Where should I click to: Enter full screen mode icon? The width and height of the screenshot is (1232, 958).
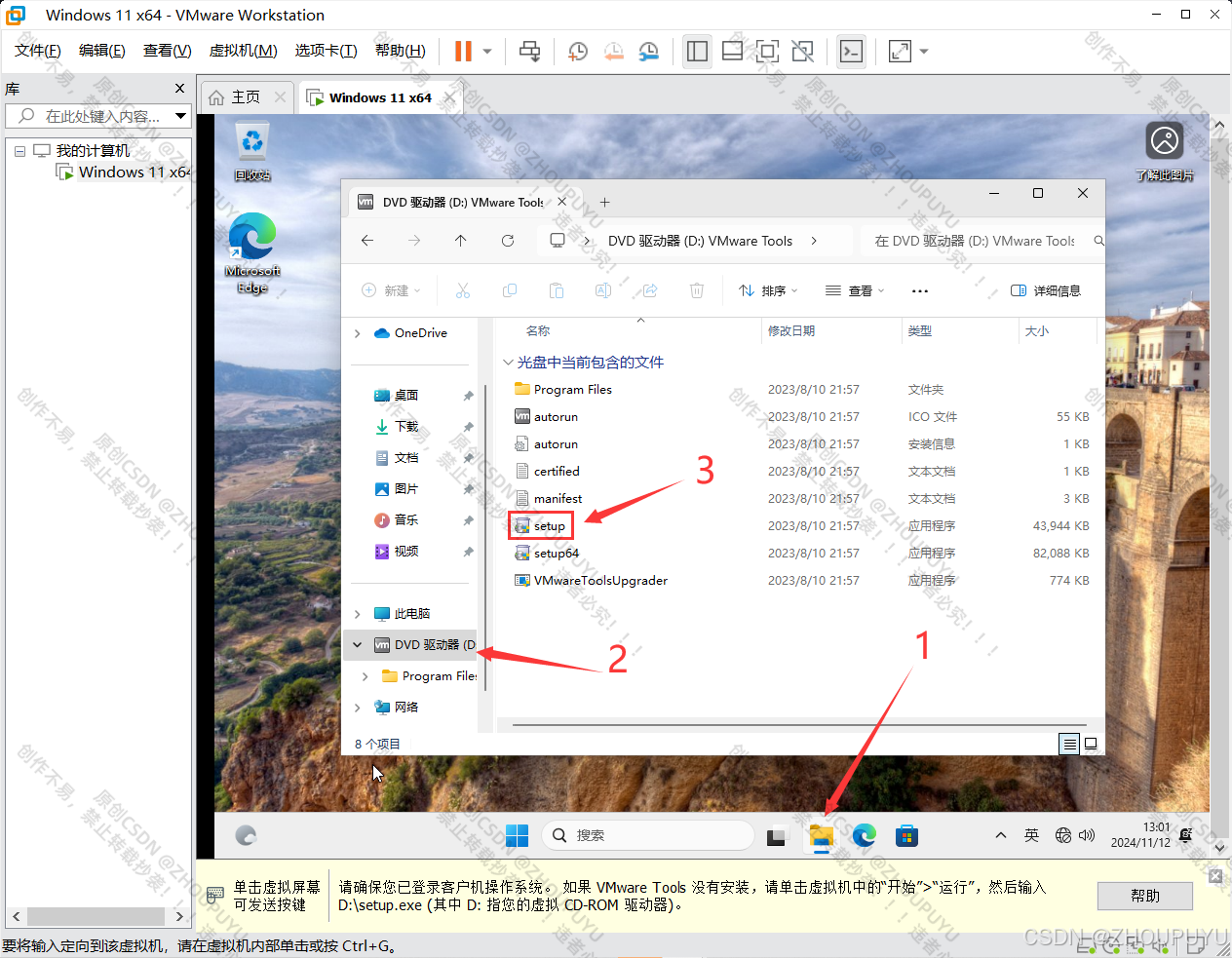tap(767, 51)
